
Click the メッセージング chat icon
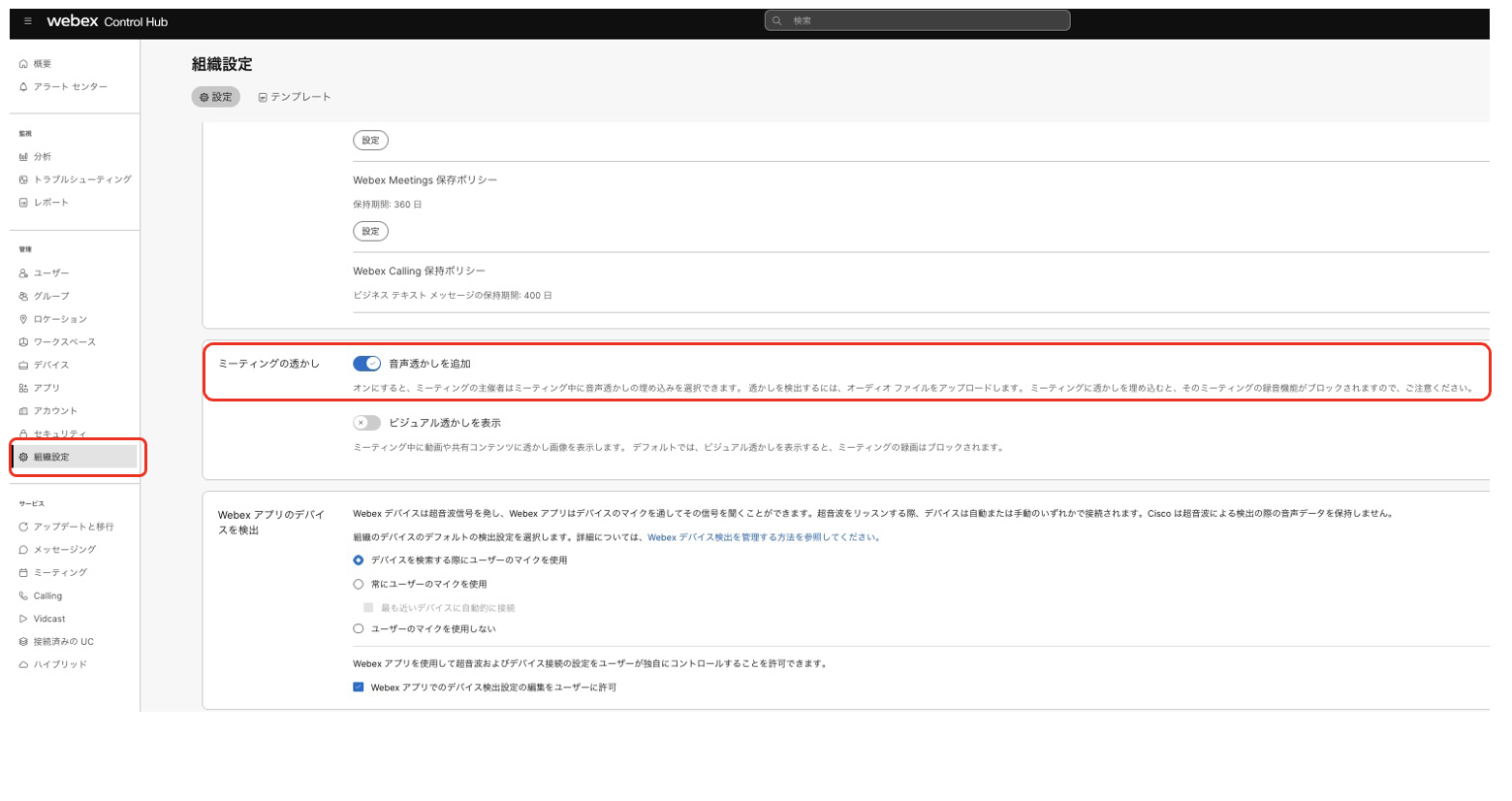tap(23, 550)
